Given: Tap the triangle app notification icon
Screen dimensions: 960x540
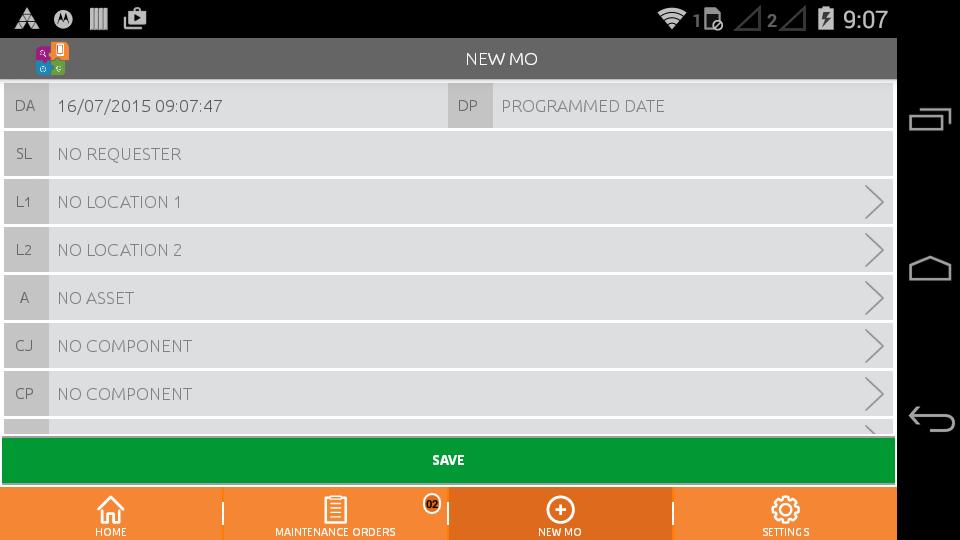Looking at the screenshot, I should coord(27,19).
